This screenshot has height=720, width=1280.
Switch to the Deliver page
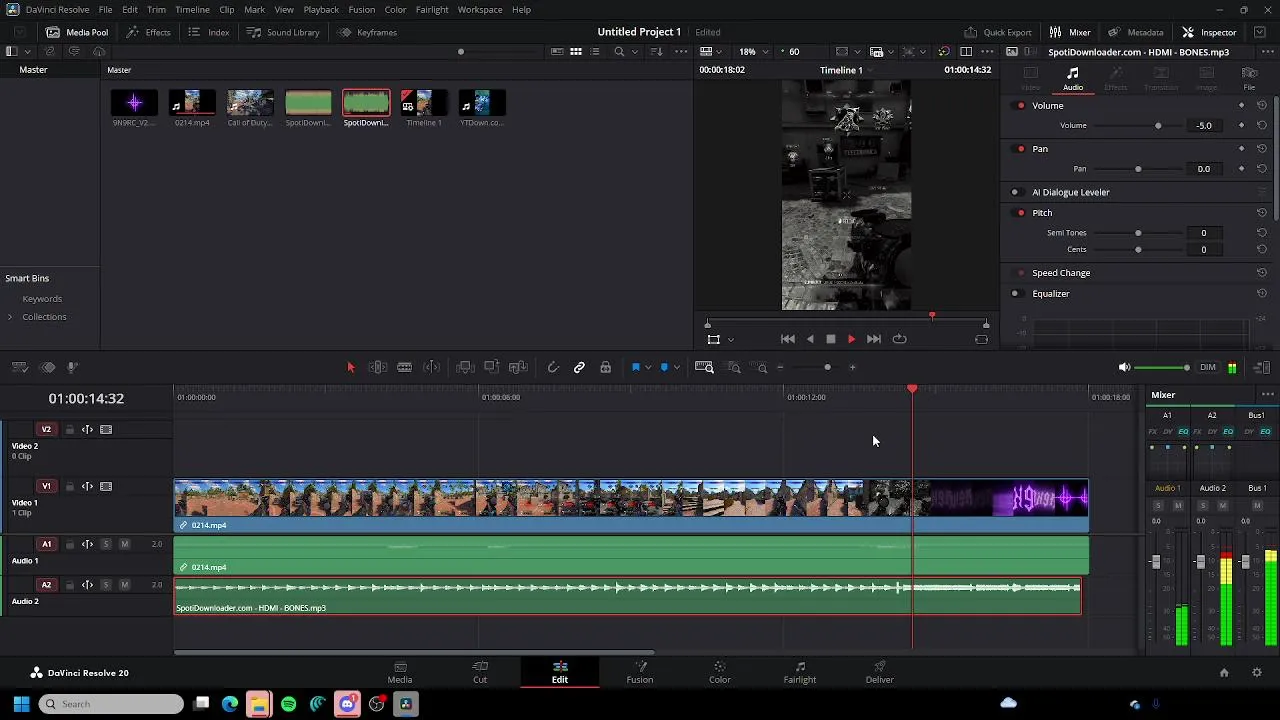(880, 672)
